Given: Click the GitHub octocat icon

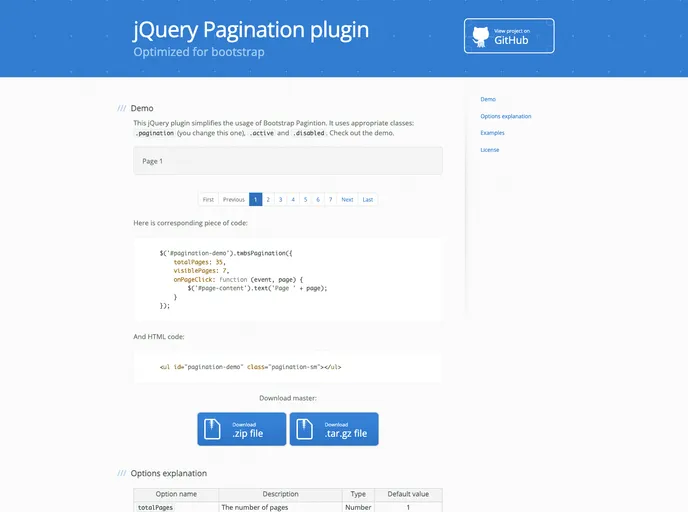Looking at the screenshot, I should [x=480, y=36].
